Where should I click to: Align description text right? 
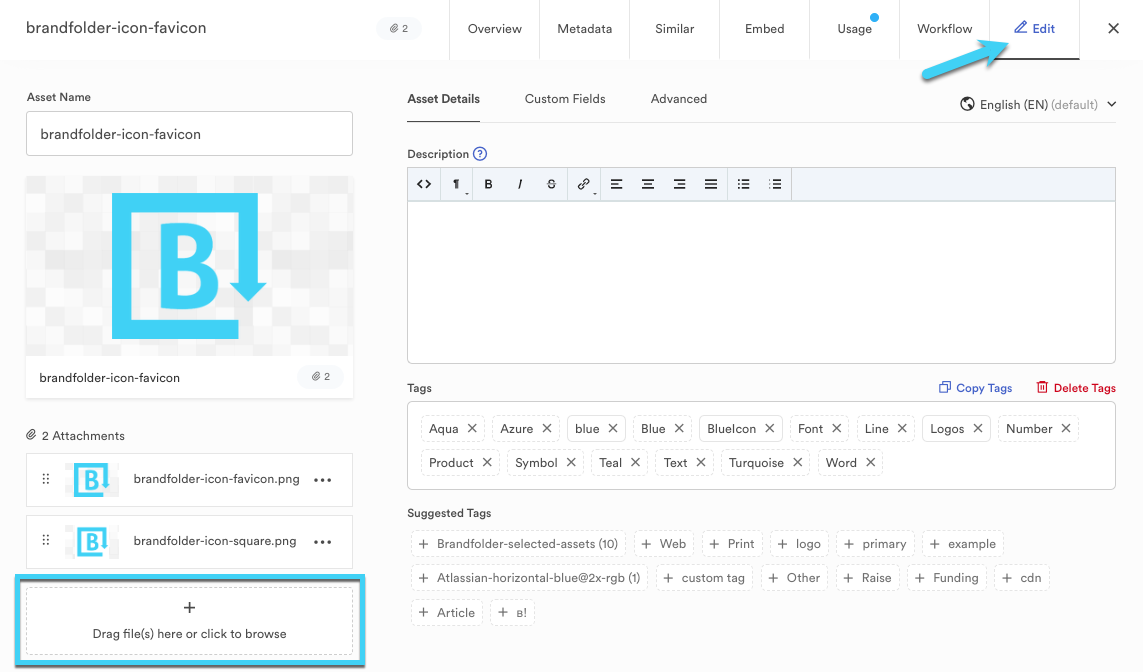coord(679,184)
